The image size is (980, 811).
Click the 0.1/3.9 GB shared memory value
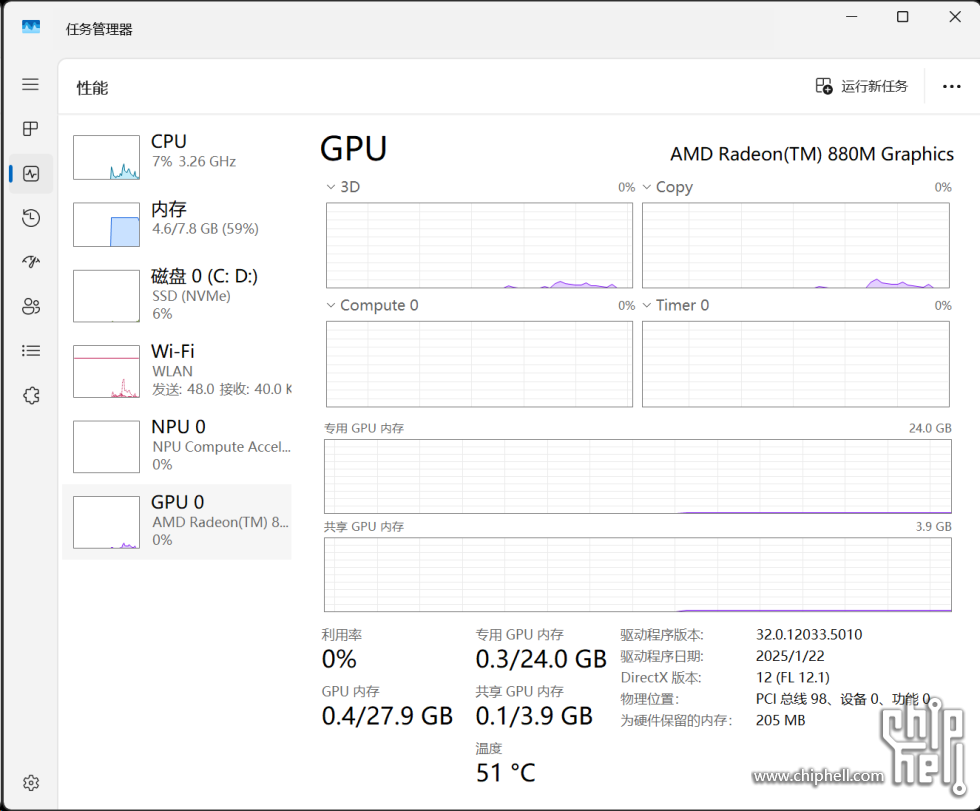click(534, 715)
